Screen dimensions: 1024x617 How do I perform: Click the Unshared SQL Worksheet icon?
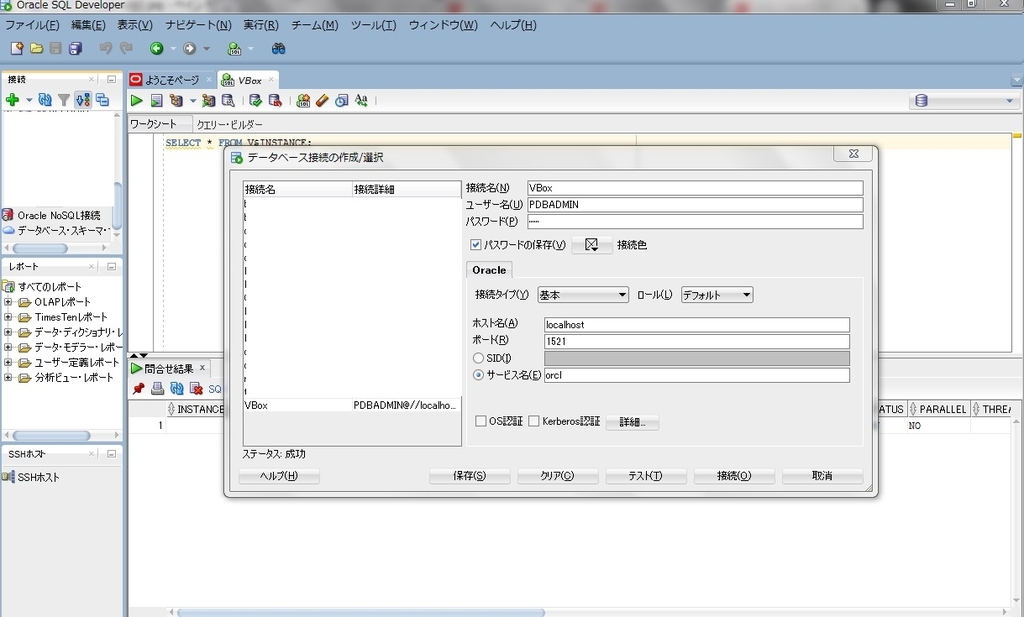[303, 101]
